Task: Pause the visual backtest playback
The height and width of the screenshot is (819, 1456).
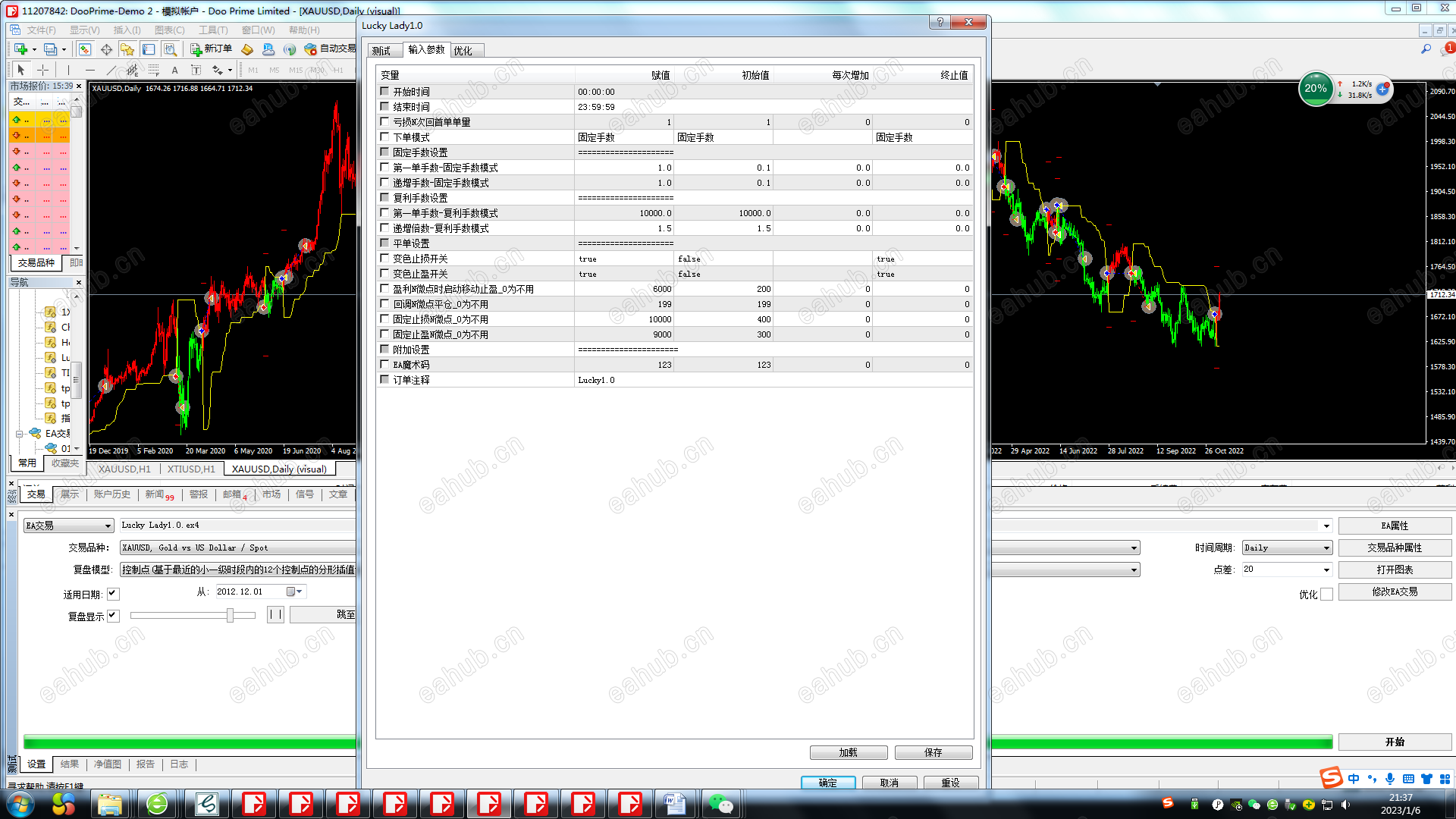Action: click(x=275, y=614)
